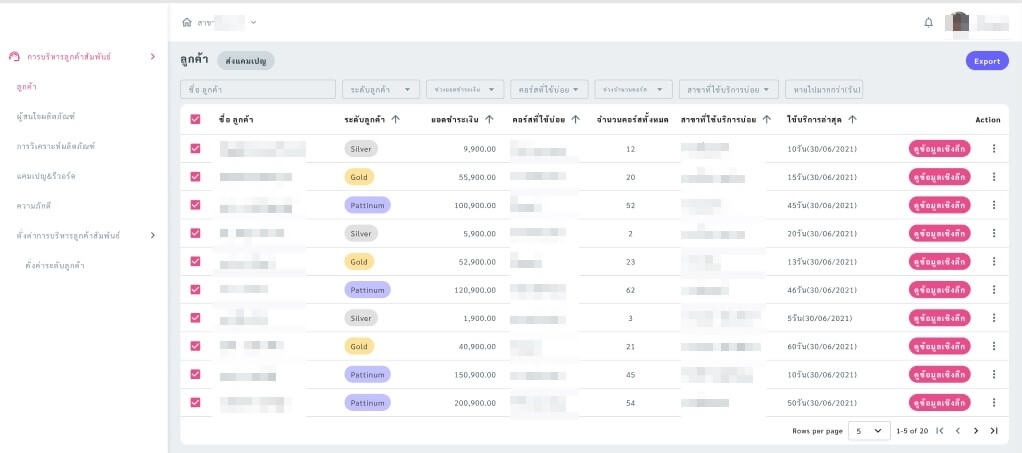Open the payment range filter dropdown
This screenshot has width=1022, height=453.
click(465, 89)
